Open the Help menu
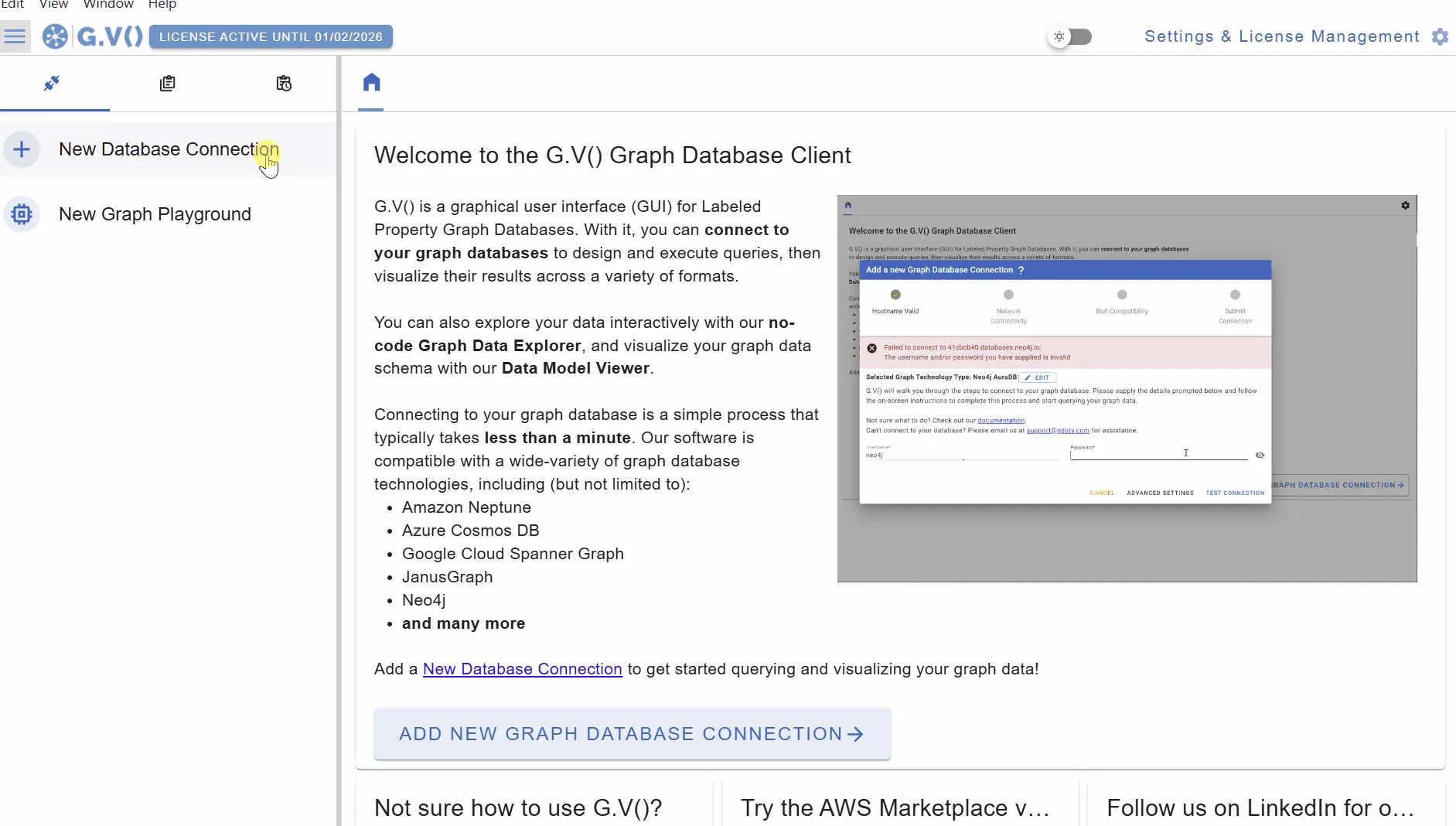The width and height of the screenshot is (1456, 826). pos(162,5)
